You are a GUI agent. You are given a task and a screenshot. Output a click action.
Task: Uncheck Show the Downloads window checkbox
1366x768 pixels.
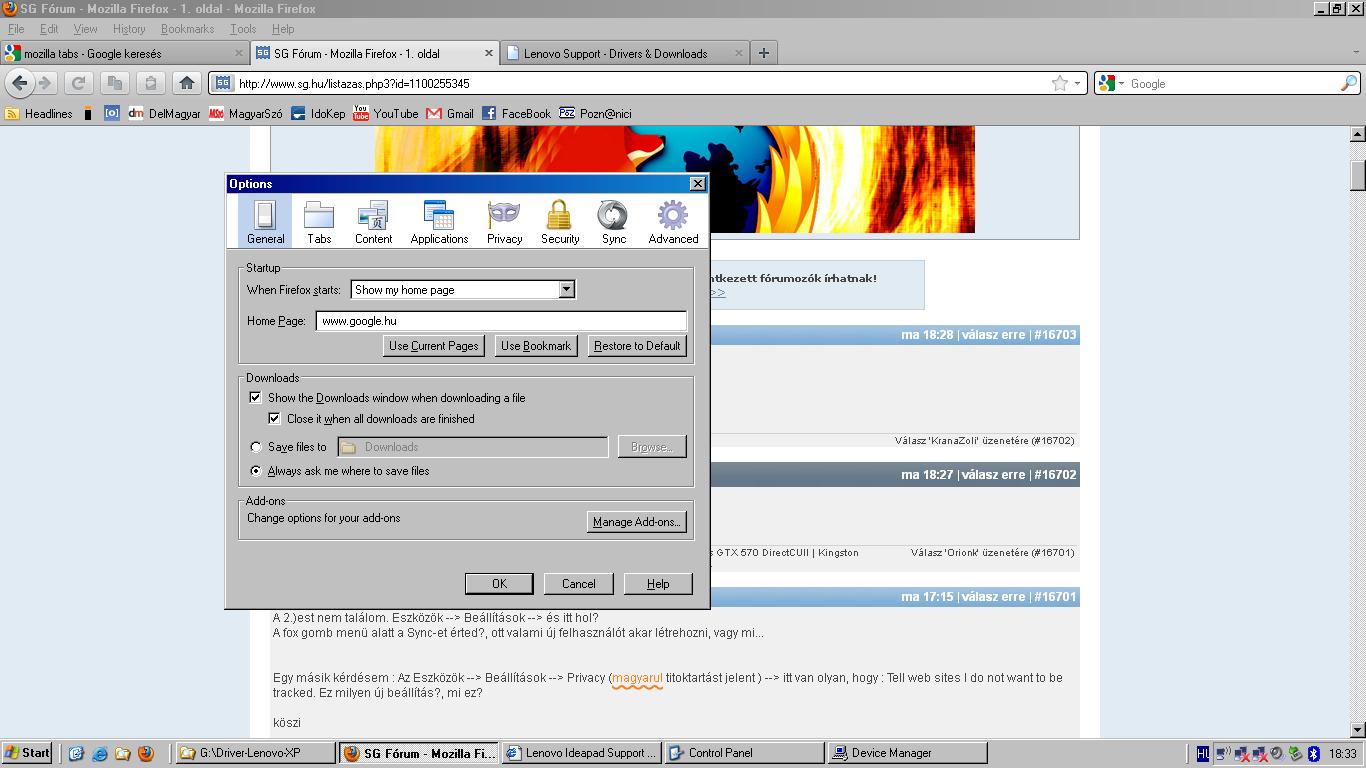coord(256,398)
